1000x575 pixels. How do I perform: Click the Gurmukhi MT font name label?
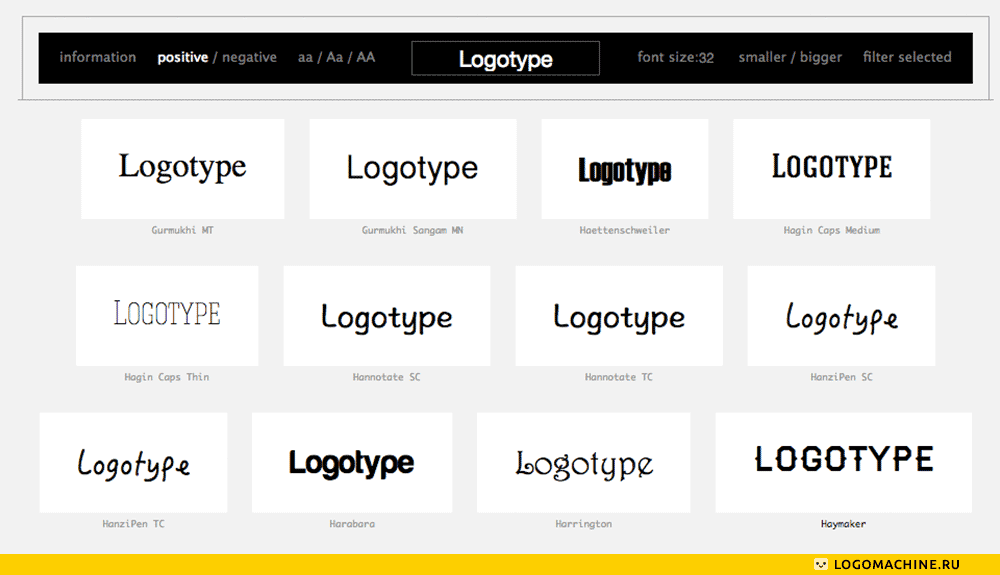click(182, 230)
